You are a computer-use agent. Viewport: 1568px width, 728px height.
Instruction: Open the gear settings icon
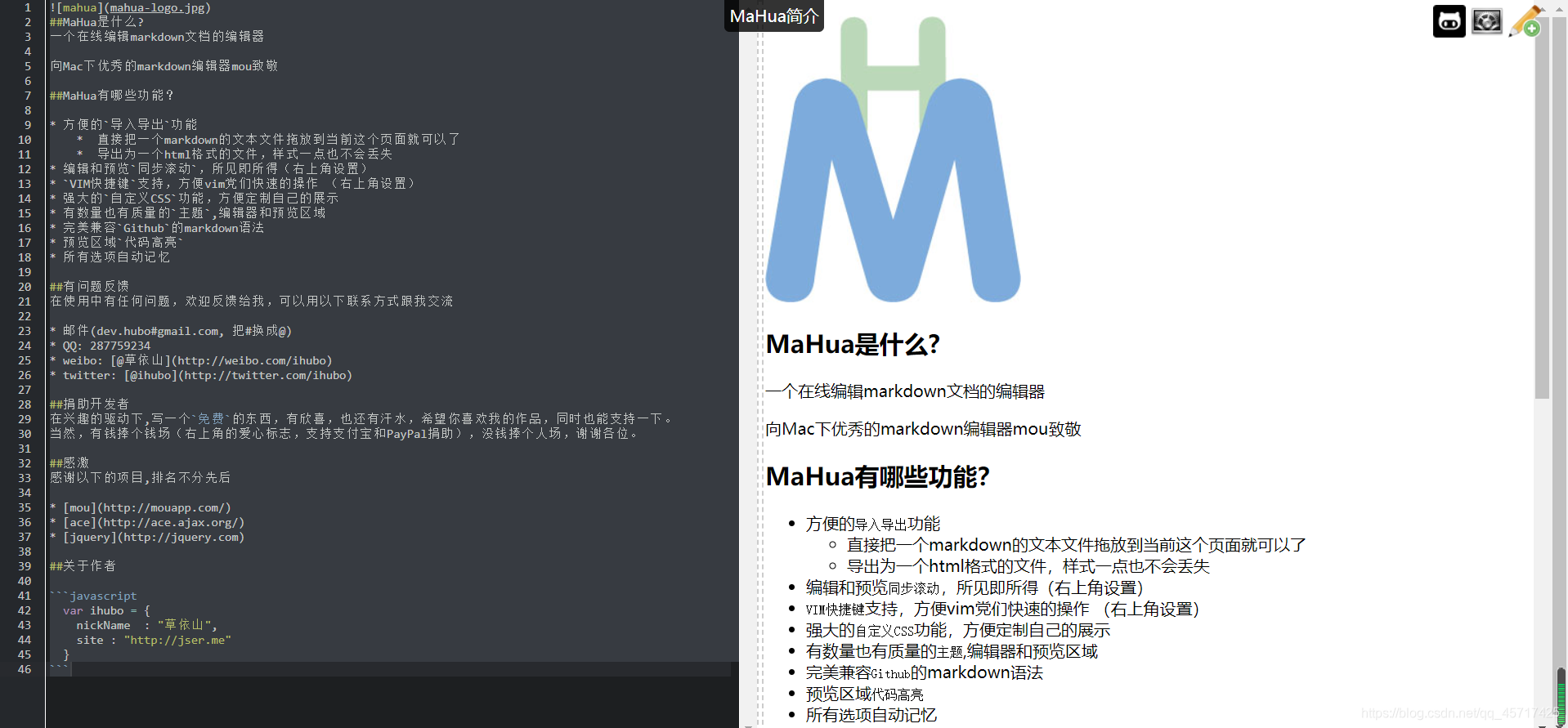click(1486, 21)
